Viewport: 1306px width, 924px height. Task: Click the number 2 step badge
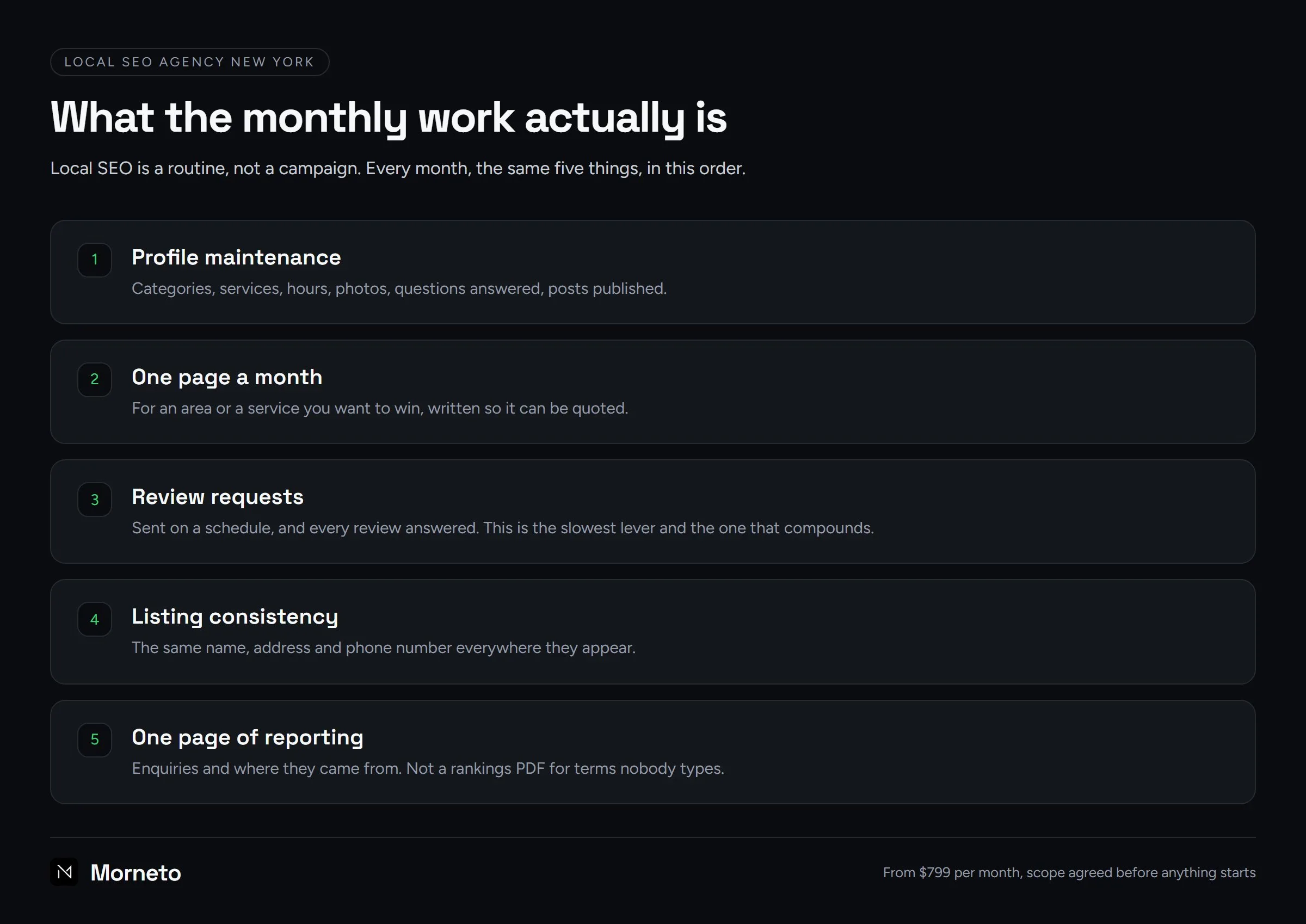click(95, 379)
